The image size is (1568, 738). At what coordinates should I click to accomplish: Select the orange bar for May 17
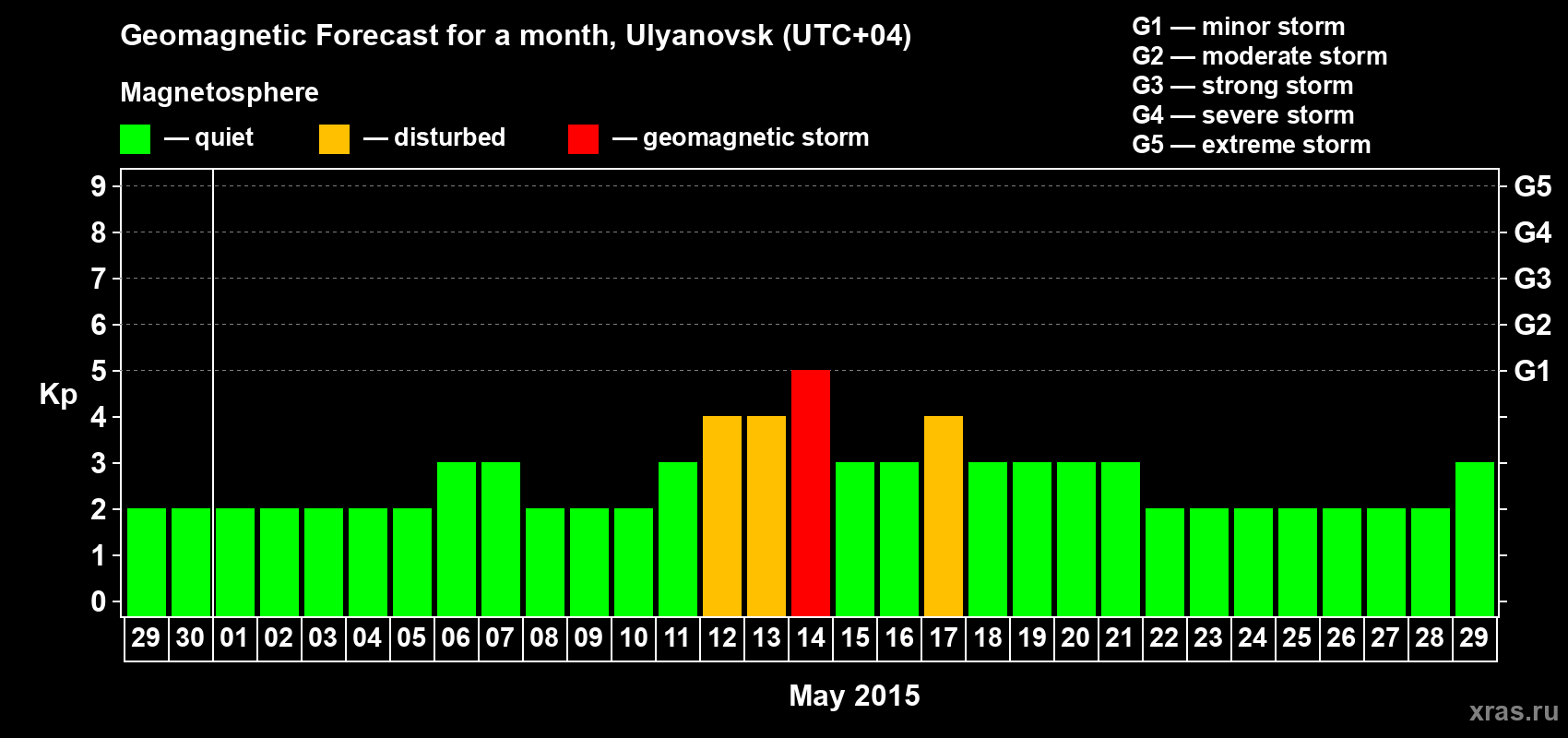pos(944,516)
